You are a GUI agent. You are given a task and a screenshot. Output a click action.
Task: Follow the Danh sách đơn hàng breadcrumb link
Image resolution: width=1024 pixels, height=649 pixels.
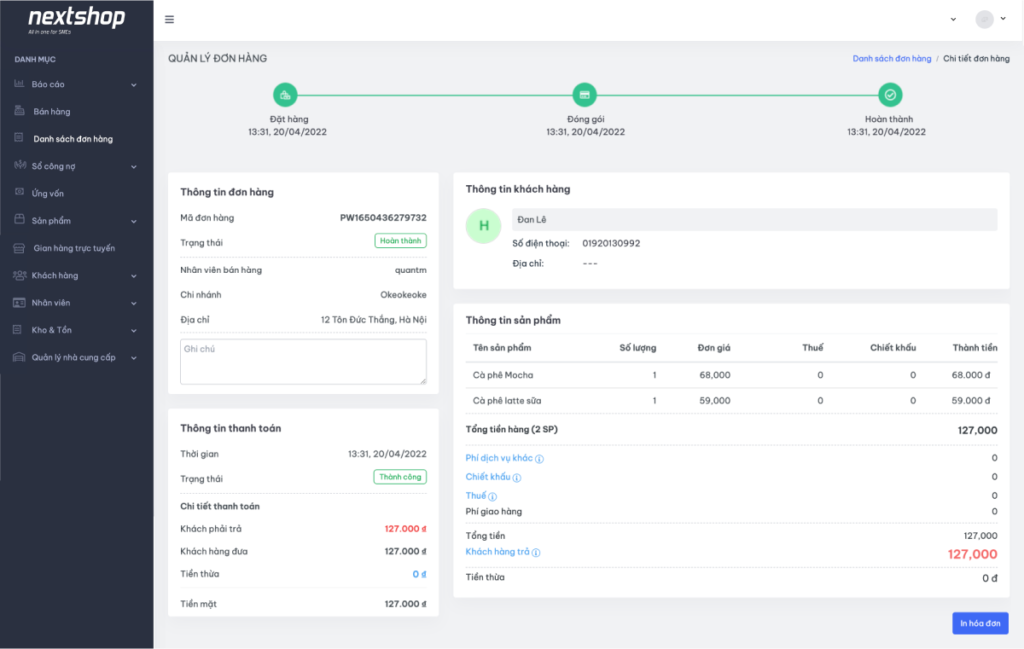(x=891, y=59)
